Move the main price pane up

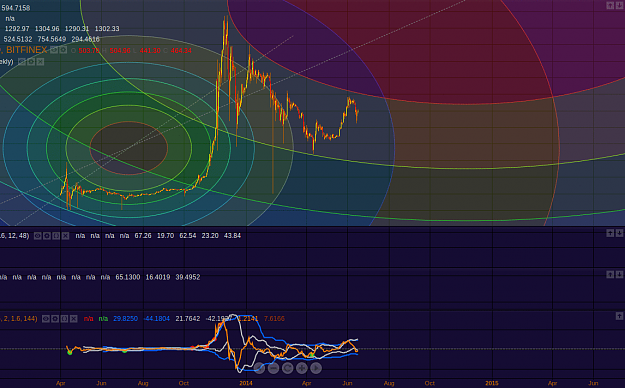coord(610,5)
